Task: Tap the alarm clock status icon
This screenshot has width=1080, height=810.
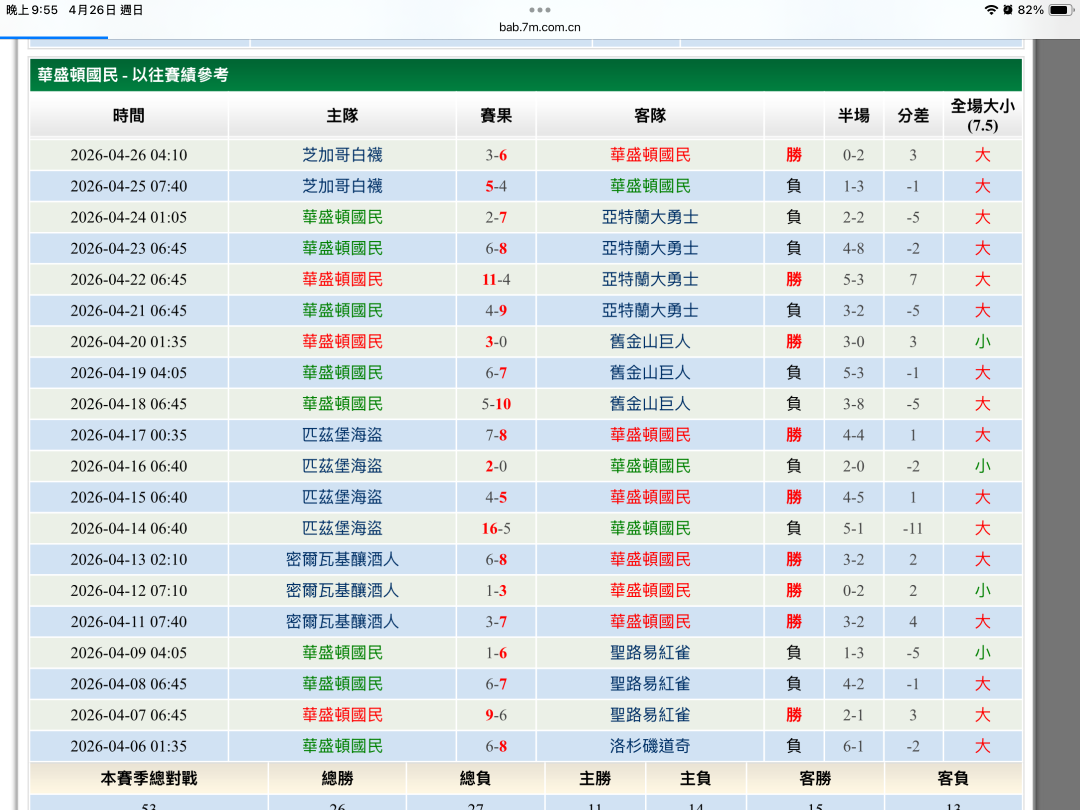Action: [1008, 10]
